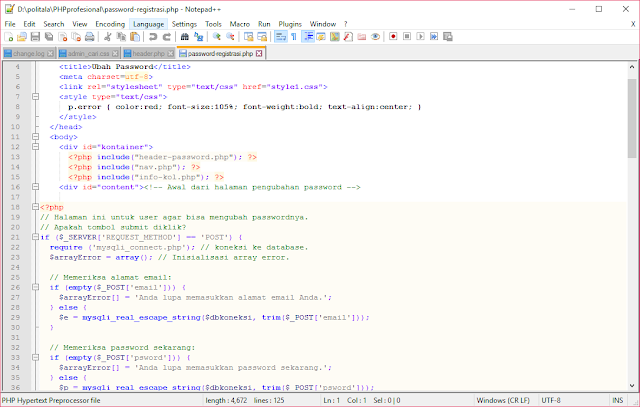Viewport: 640px width, 407px height.
Task: Paste clipboard using toolbar icon
Action: coord(135,37)
